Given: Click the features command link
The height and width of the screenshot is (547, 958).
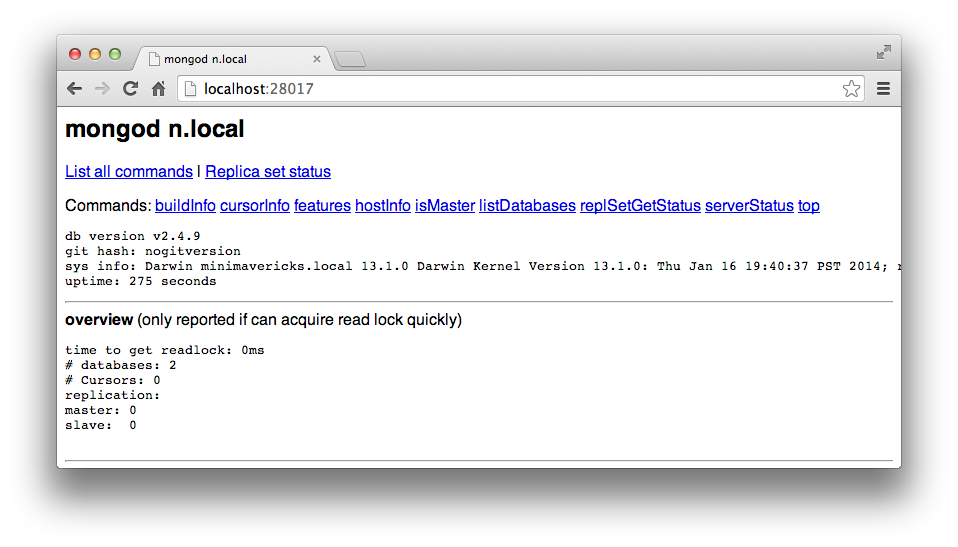Looking at the screenshot, I should 322,206.
